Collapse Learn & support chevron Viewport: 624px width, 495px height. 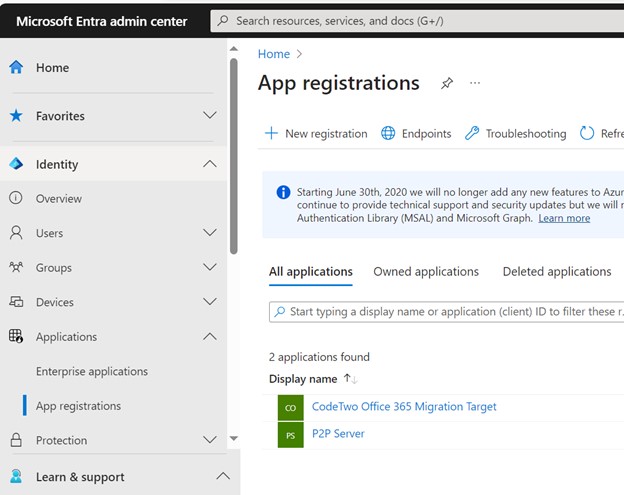pos(223,476)
